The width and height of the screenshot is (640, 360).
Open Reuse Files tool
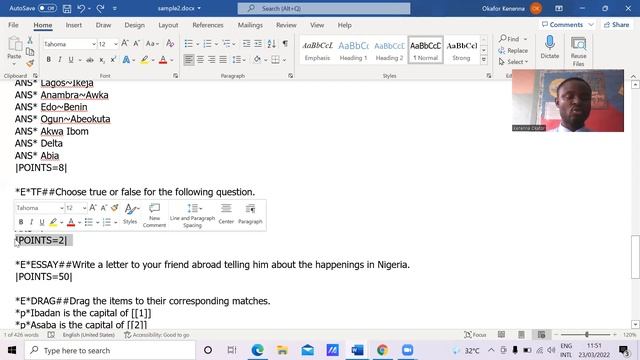click(578, 51)
